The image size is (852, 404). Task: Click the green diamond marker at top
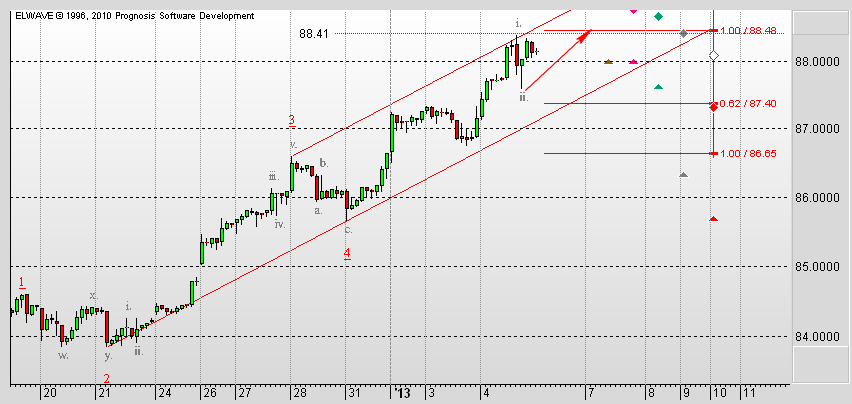tap(659, 16)
